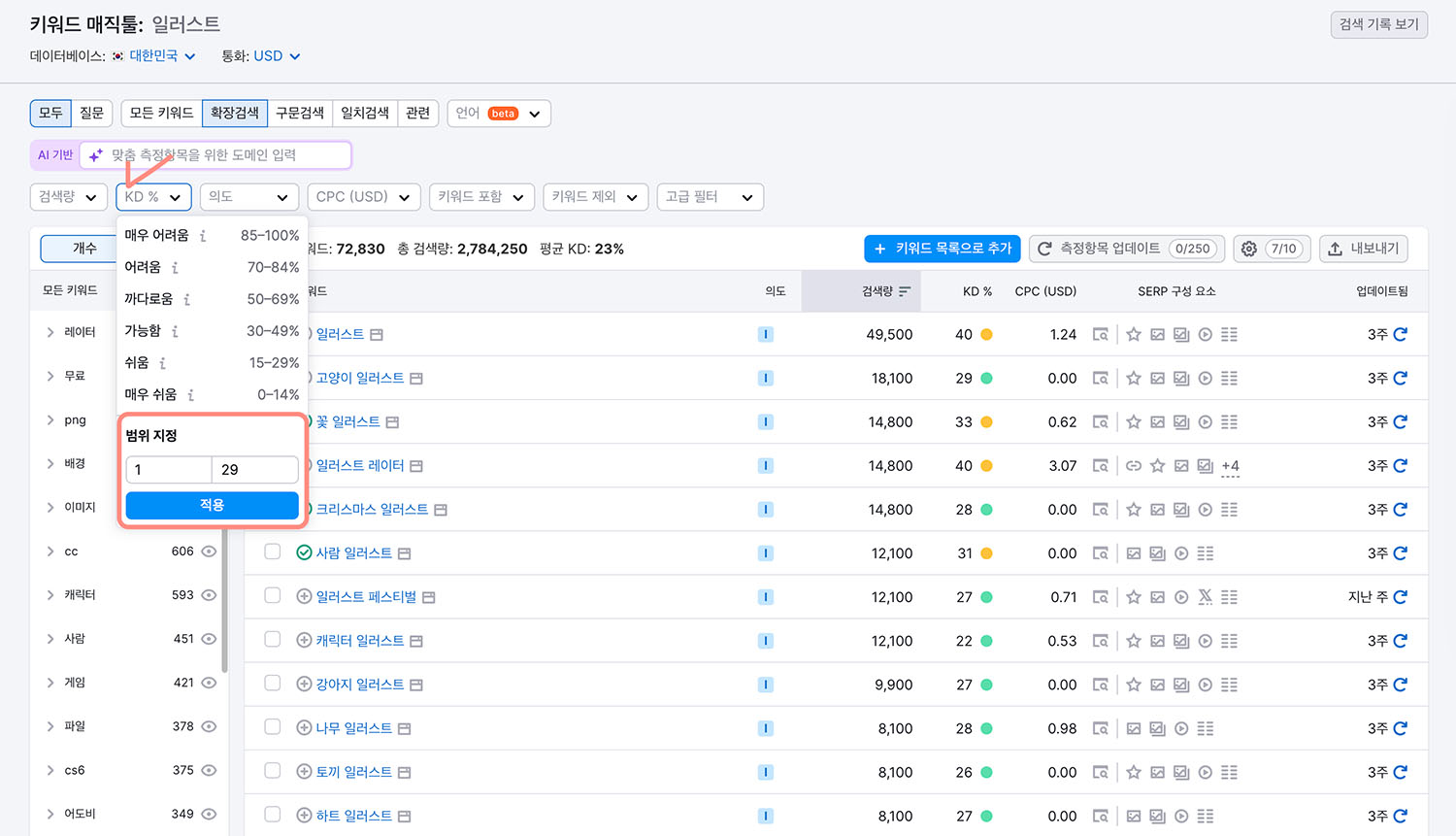Open table settings gear icon

pos(1249,249)
